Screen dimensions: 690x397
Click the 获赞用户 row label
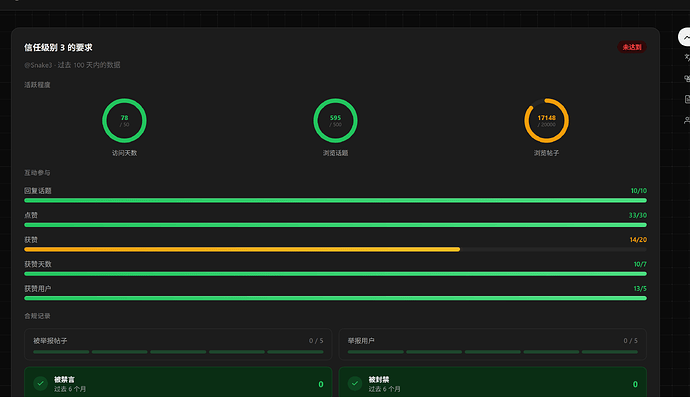point(38,289)
